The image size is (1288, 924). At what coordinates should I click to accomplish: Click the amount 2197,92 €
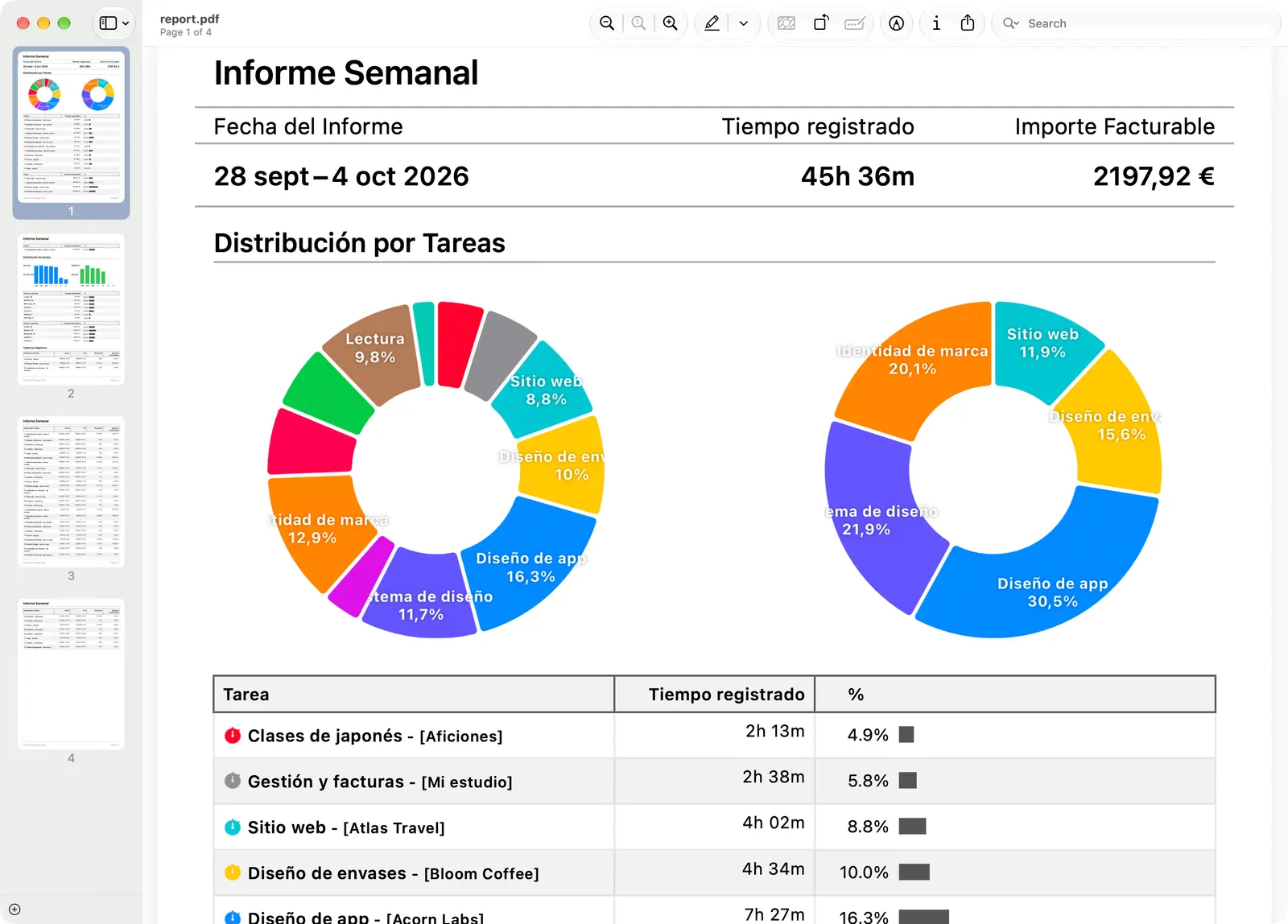1154,176
